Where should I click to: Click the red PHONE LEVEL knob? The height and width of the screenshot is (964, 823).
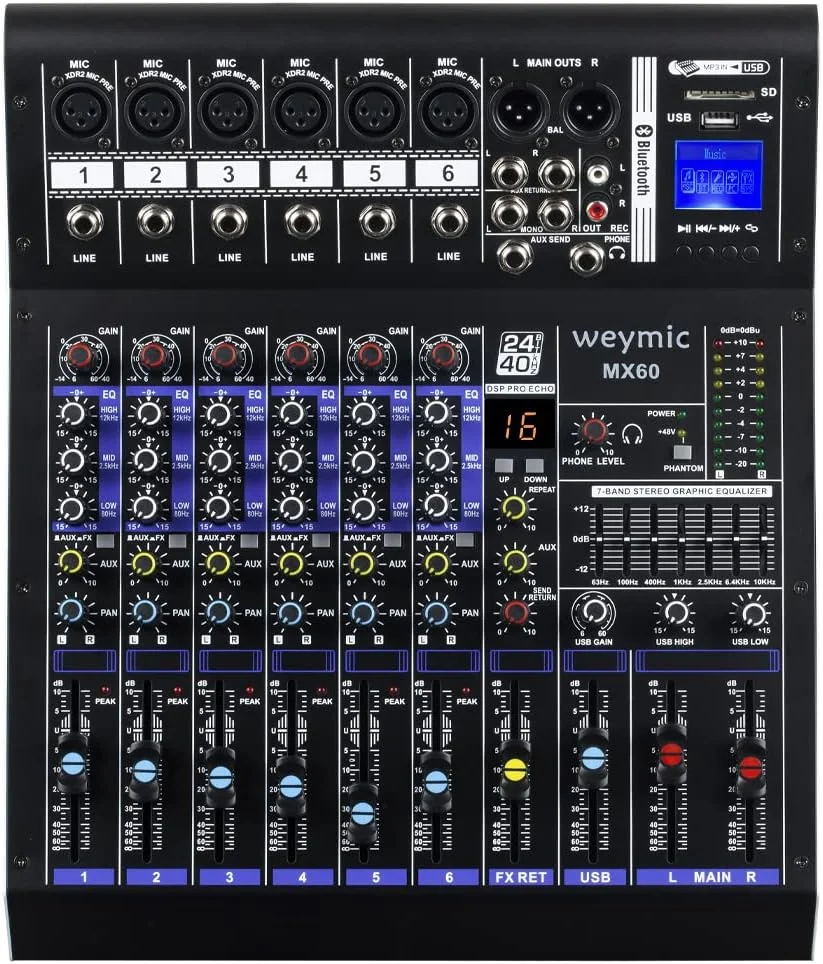coord(594,432)
